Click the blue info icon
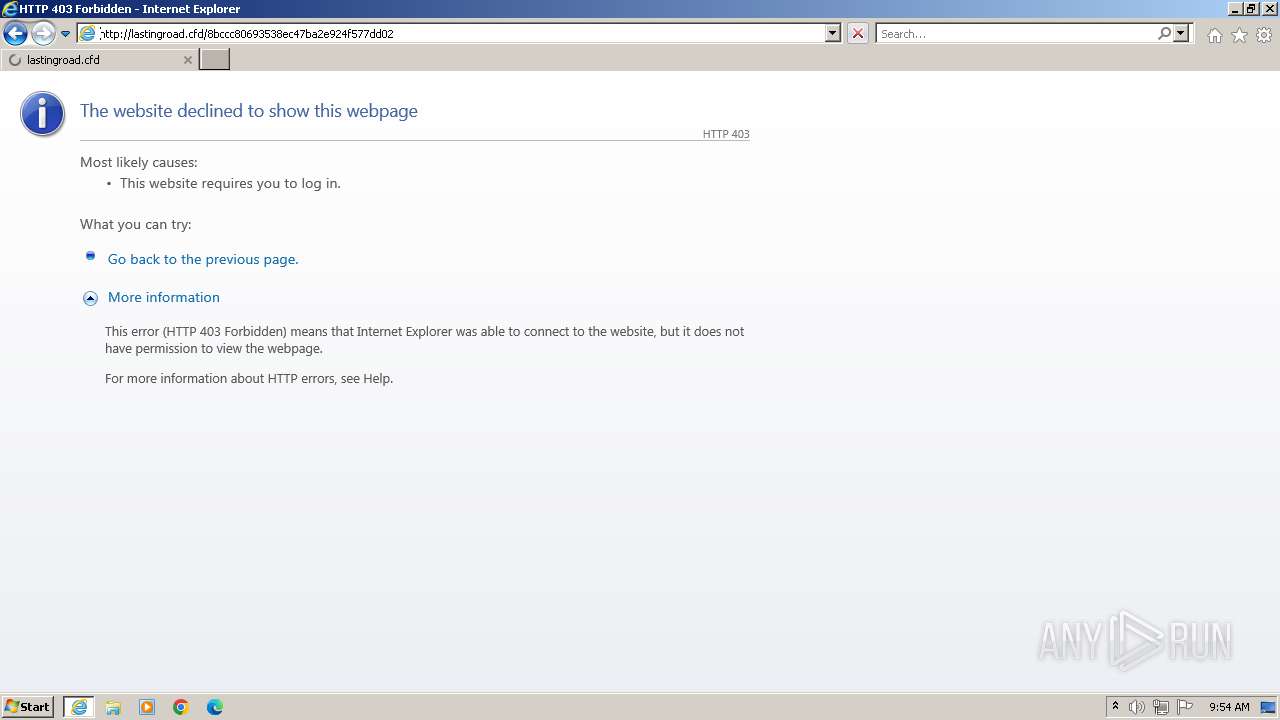Viewport: 1280px width, 720px height. [x=42, y=114]
